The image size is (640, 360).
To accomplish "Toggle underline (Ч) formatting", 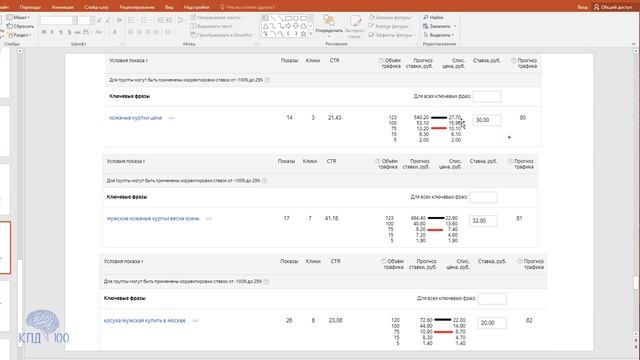I will (61, 32).
